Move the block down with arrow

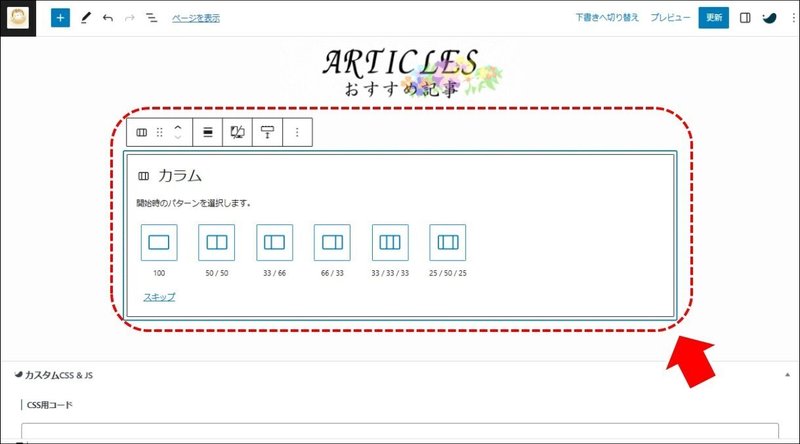[x=178, y=138]
